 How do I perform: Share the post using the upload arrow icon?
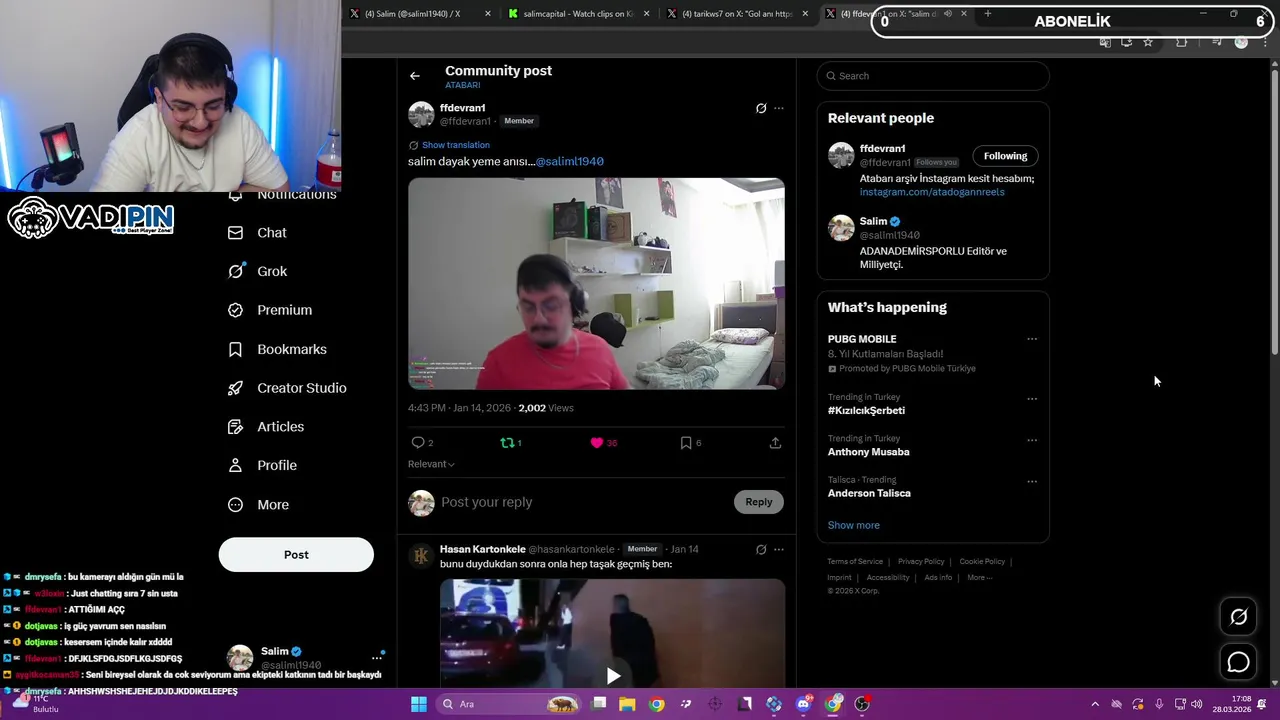coord(775,442)
